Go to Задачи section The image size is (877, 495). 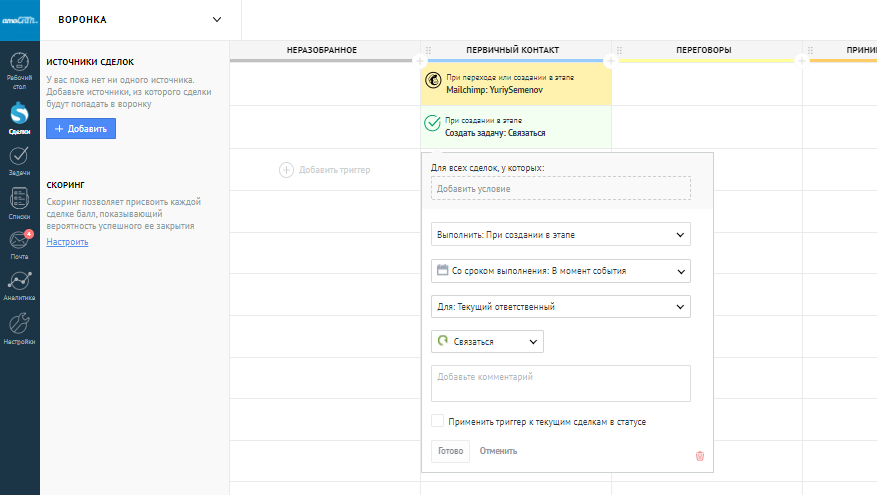(19, 160)
